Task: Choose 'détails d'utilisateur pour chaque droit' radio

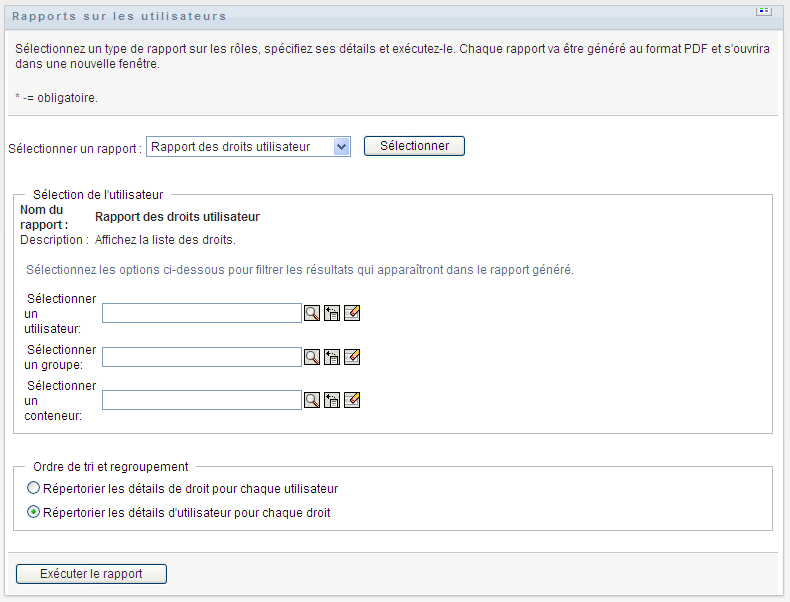Action: (x=34, y=513)
